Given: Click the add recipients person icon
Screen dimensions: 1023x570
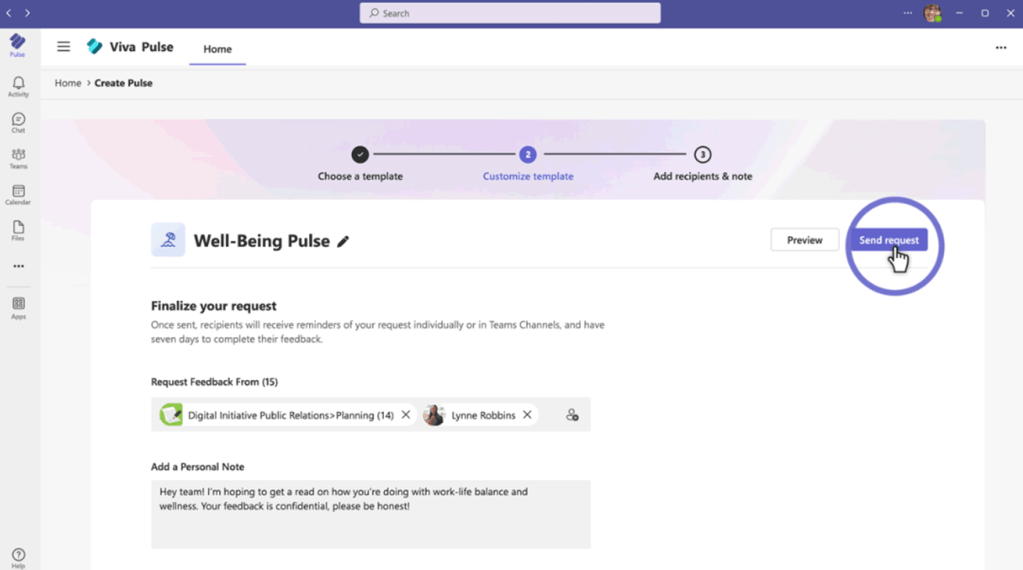Looking at the screenshot, I should pos(572,415).
